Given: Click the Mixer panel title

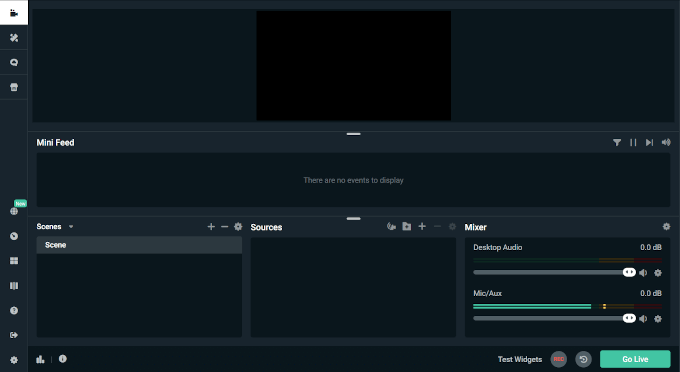Looking at the screenshot, I should 476,227.
